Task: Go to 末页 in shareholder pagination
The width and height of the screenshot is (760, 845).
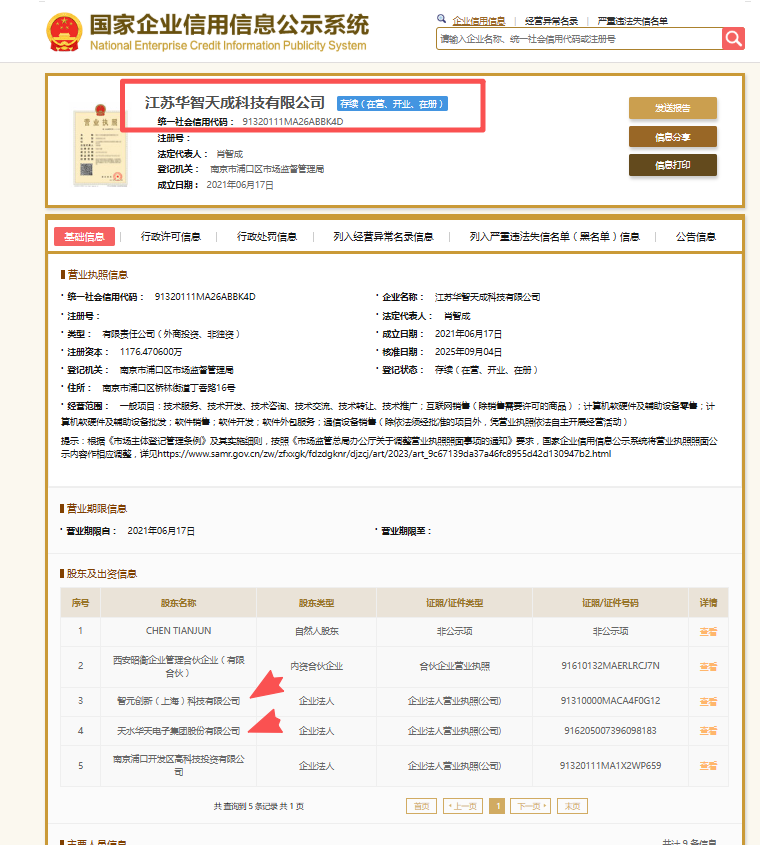Action: click(572, 806)
